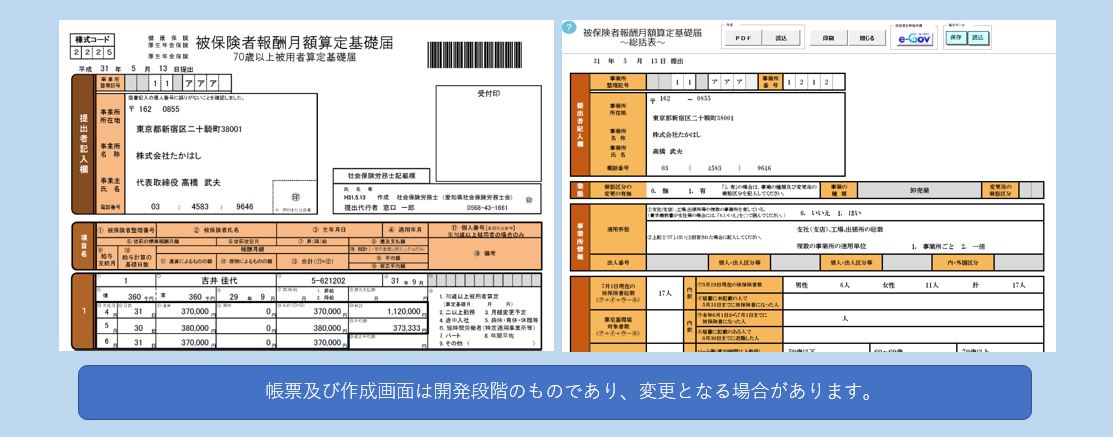Click 代表取締役 高橋 武夫 on left form
The width and height of the screenshot is (1113, 437).
point(178,183)
